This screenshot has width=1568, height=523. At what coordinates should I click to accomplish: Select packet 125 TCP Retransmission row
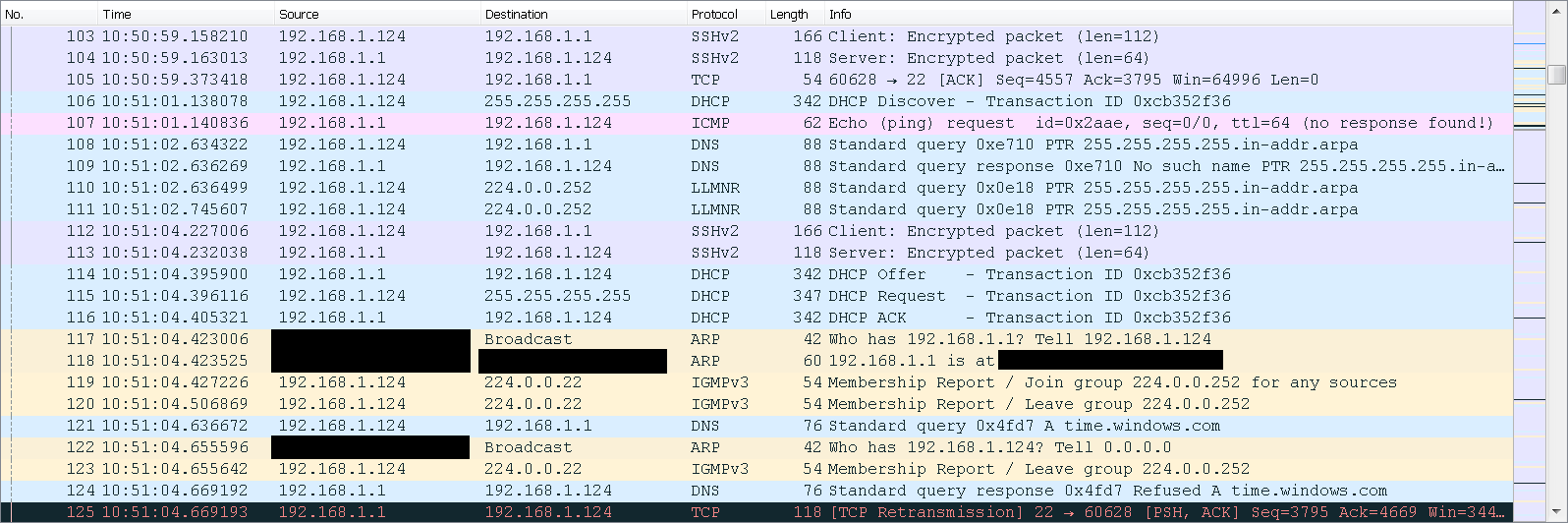pyautogui.click(x=756, y=512)
